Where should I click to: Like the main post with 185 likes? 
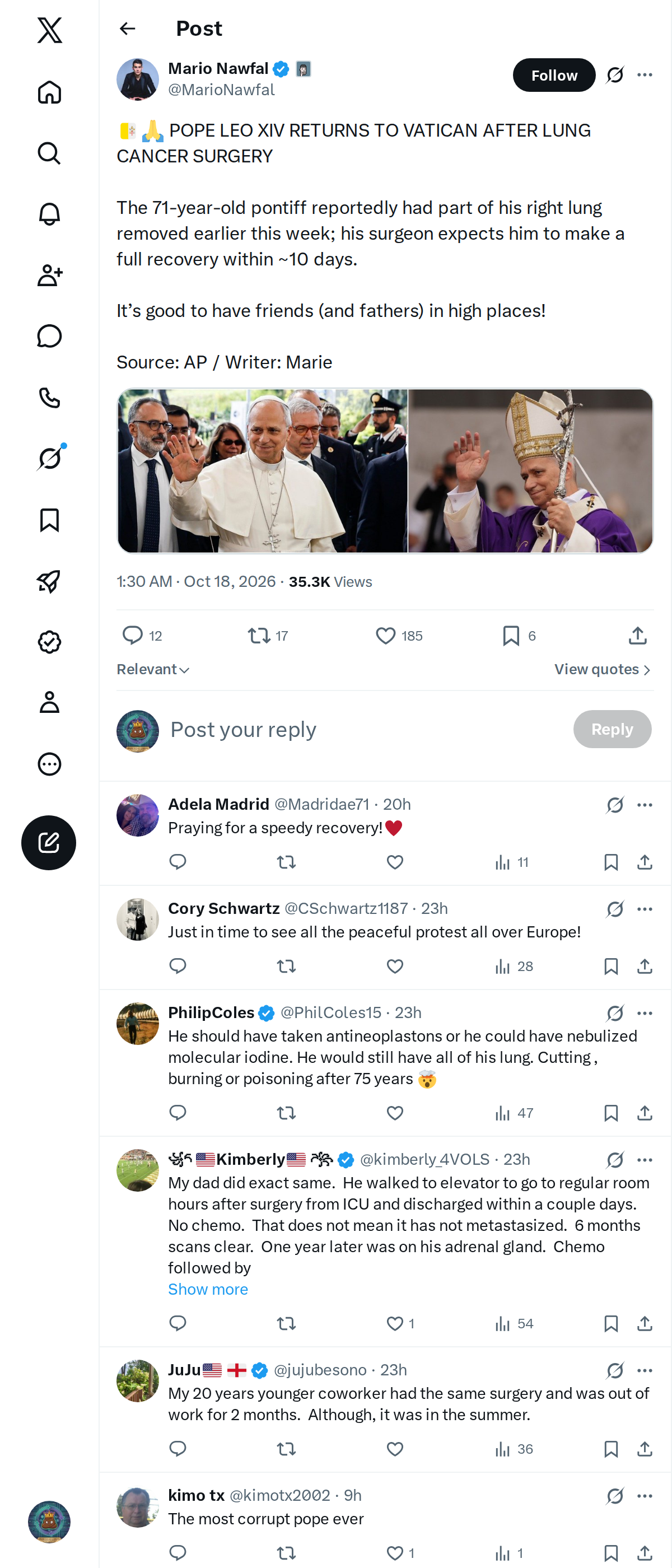[399, 636]
